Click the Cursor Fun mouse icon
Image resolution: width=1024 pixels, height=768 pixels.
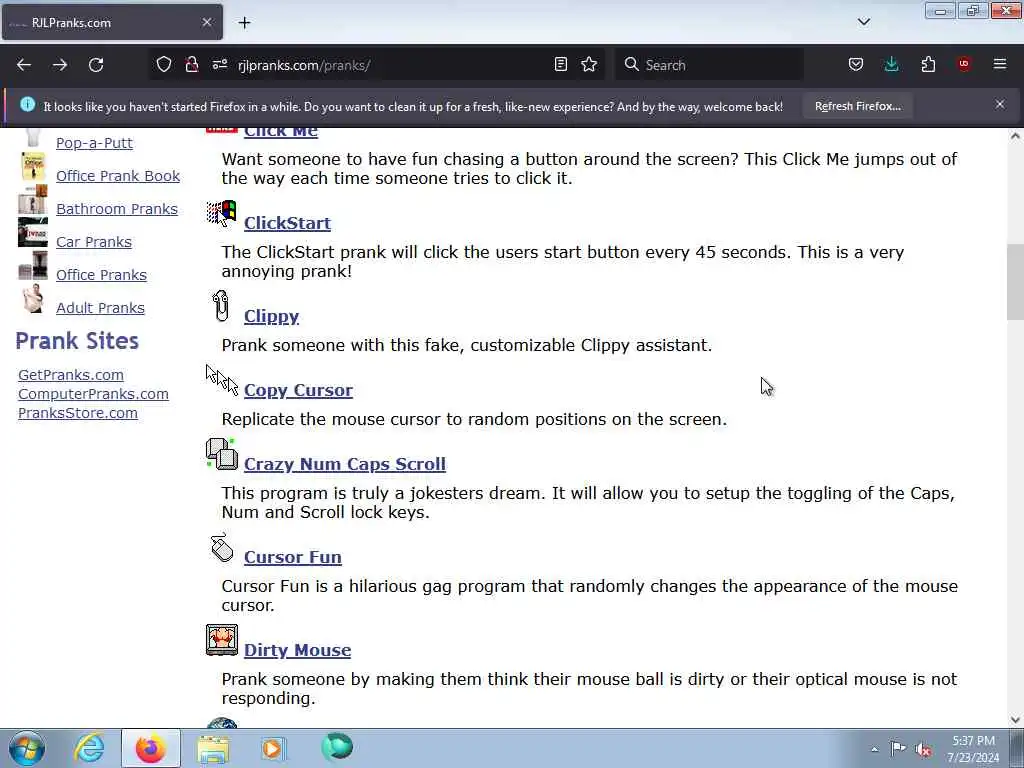(222, 547)
